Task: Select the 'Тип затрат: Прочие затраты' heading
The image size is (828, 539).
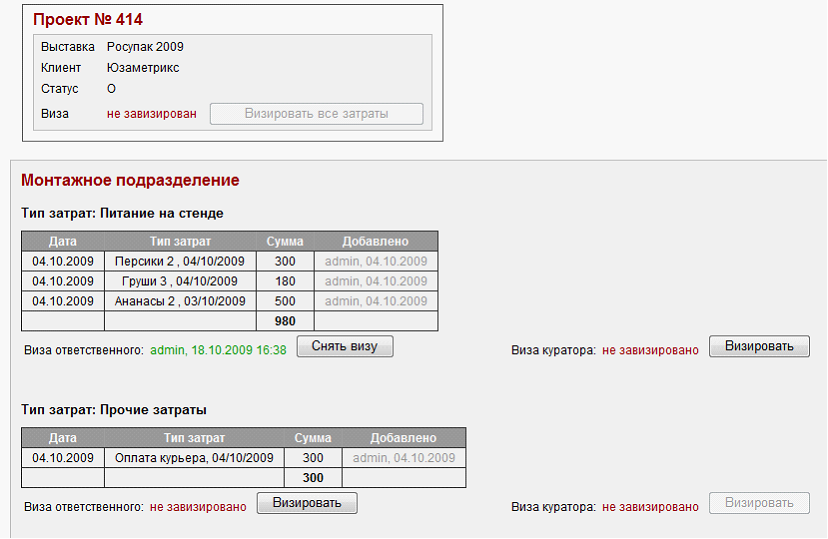Action: (x=114, y=410)
